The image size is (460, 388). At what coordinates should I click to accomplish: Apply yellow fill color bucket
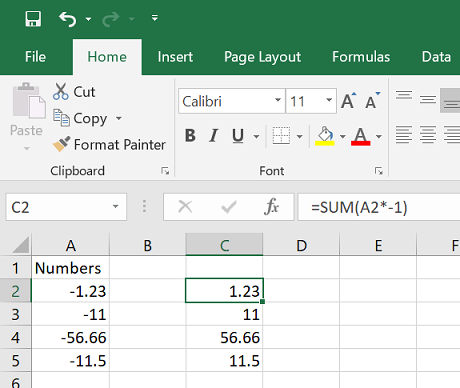[325, 136]
